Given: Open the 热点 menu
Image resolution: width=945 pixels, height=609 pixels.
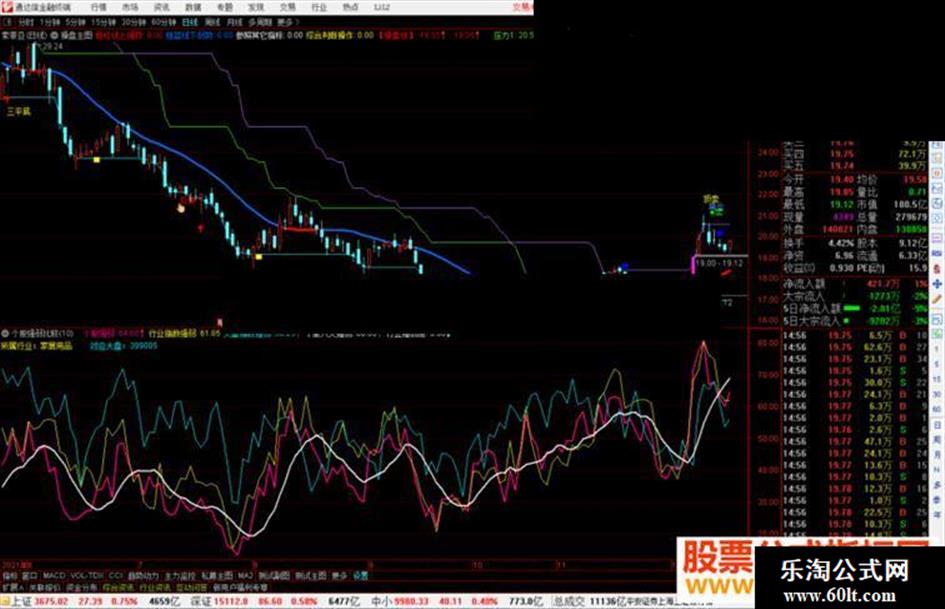Looking at the screenshot, I should [x=350, y=7].
